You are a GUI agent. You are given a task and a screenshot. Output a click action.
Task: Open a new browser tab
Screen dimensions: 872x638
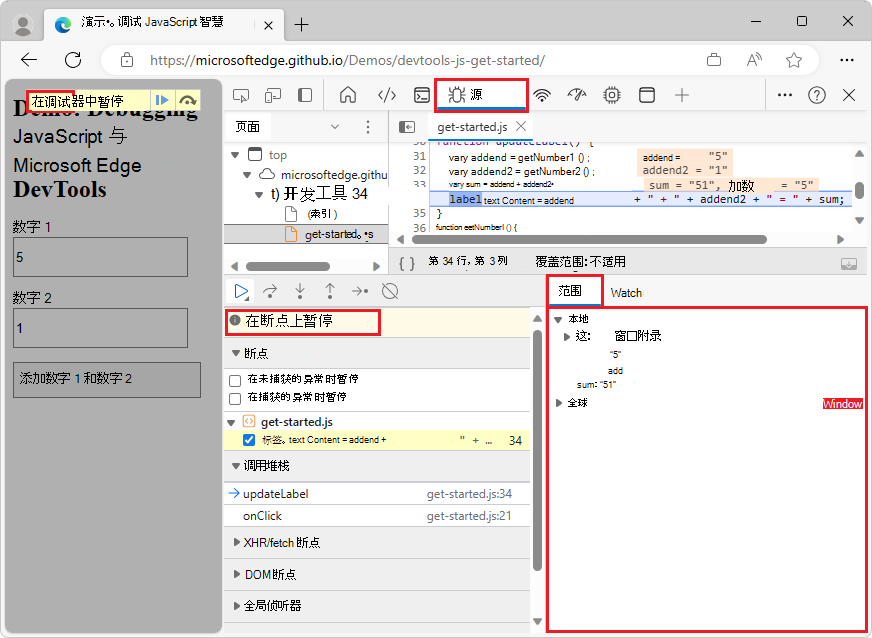click(x=301, y=24)
